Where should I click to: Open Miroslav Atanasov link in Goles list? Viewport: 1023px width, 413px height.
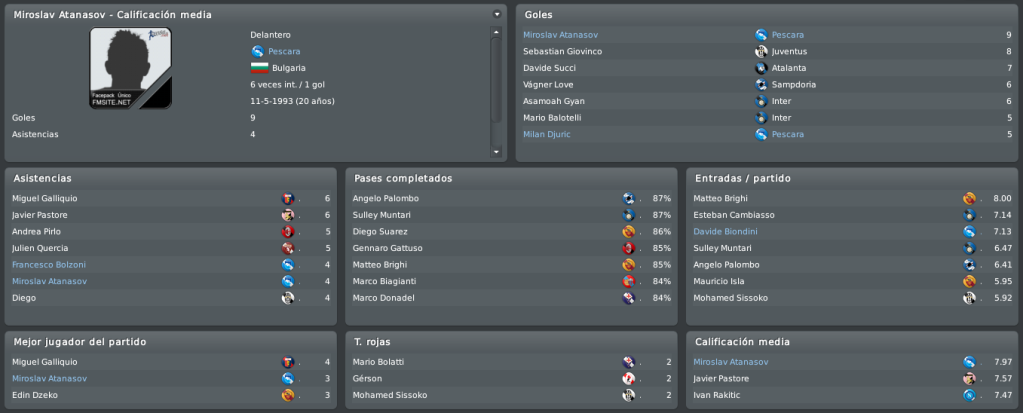click(560, 35)
